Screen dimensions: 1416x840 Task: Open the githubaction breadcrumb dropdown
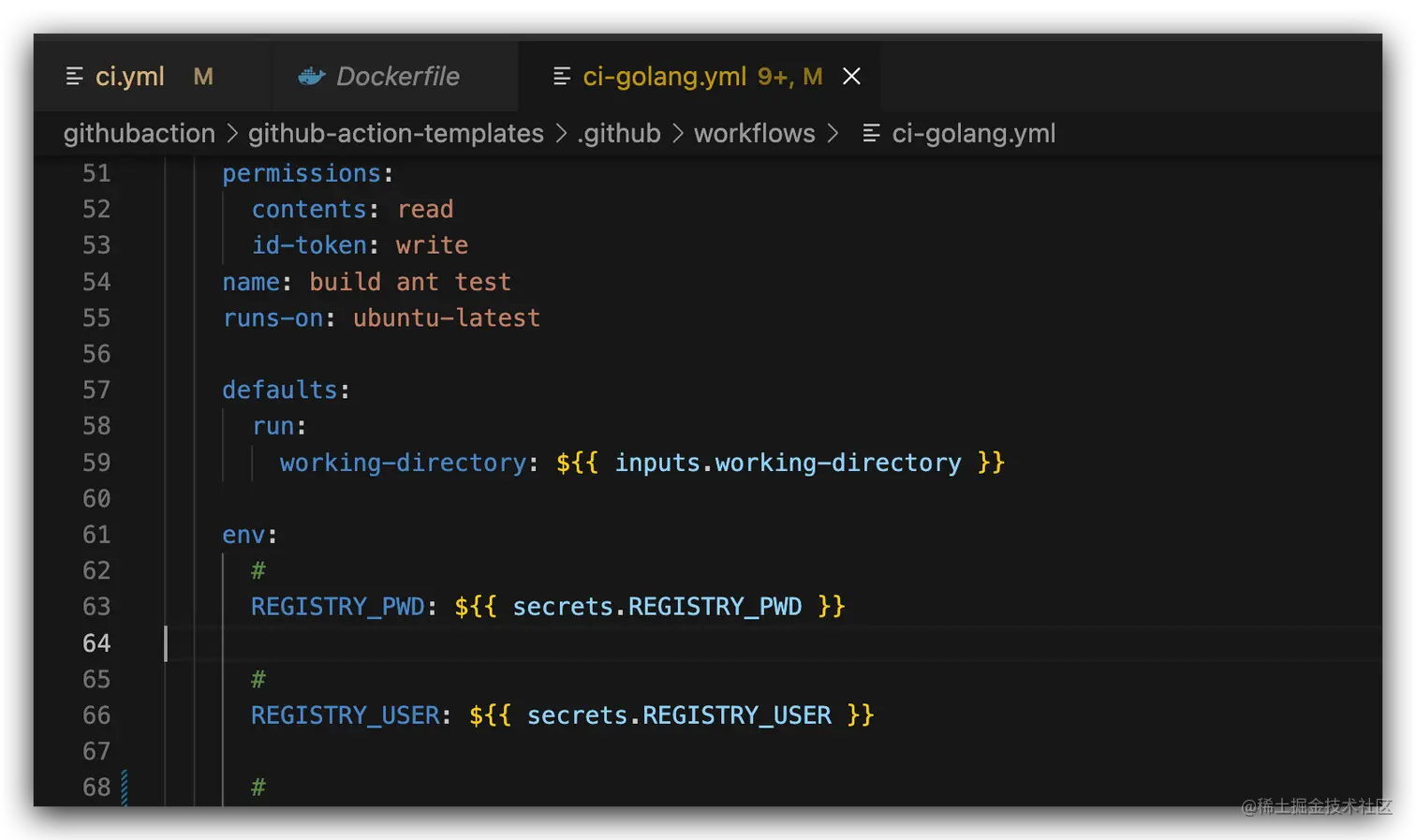(139, 133)
